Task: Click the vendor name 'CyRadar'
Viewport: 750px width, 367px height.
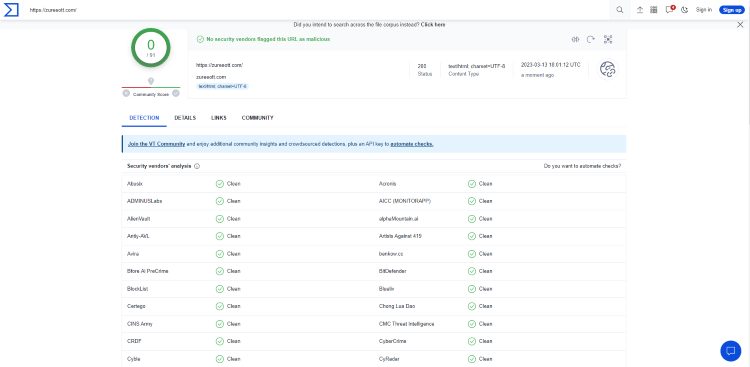Action: click(389, 359)
